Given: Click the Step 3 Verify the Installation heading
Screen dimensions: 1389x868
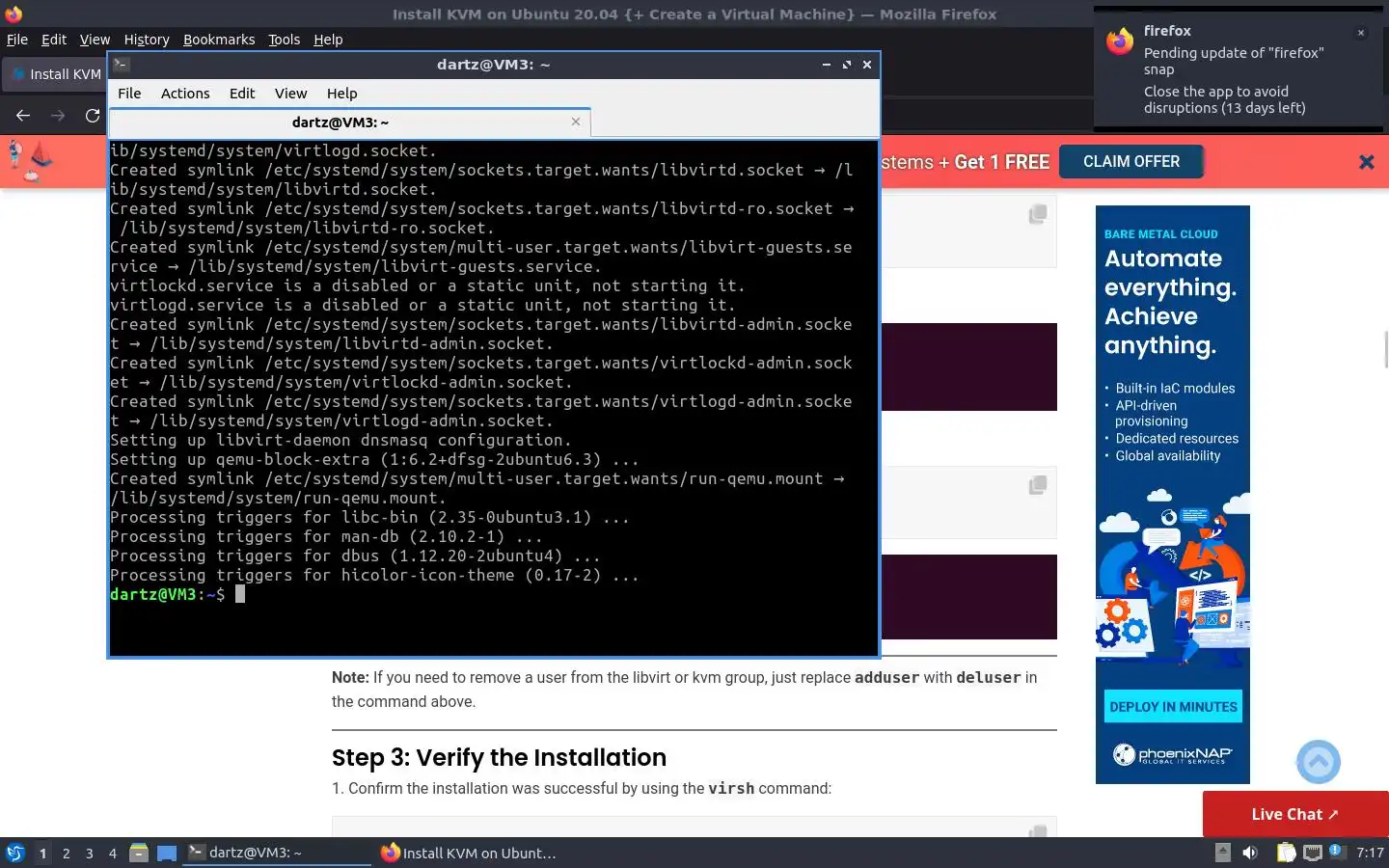Looking at the screenshot, I should (499, 757).
